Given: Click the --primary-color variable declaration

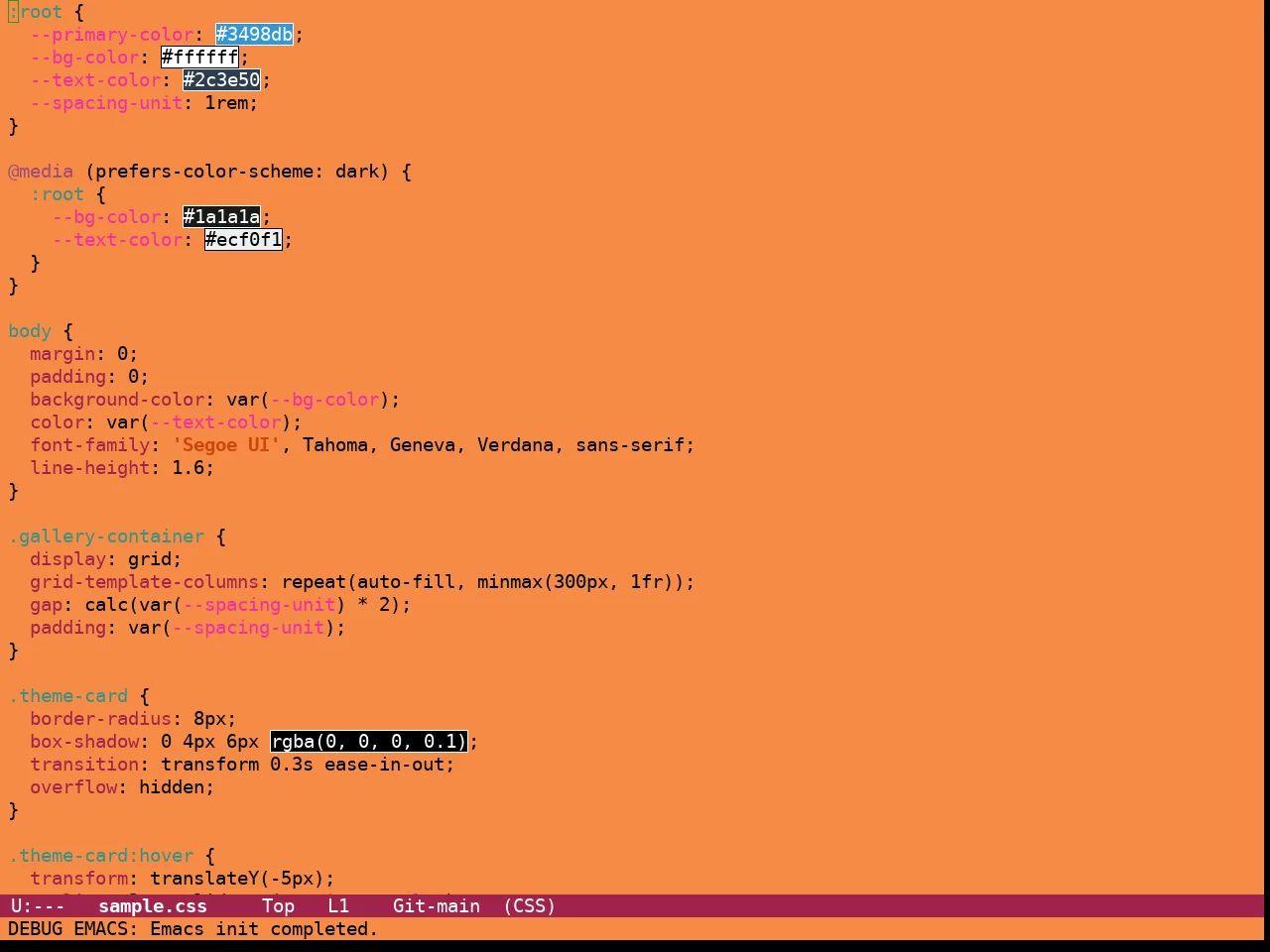Looking at the screenshot, I should pyautogui.click(x=112, y=35).
